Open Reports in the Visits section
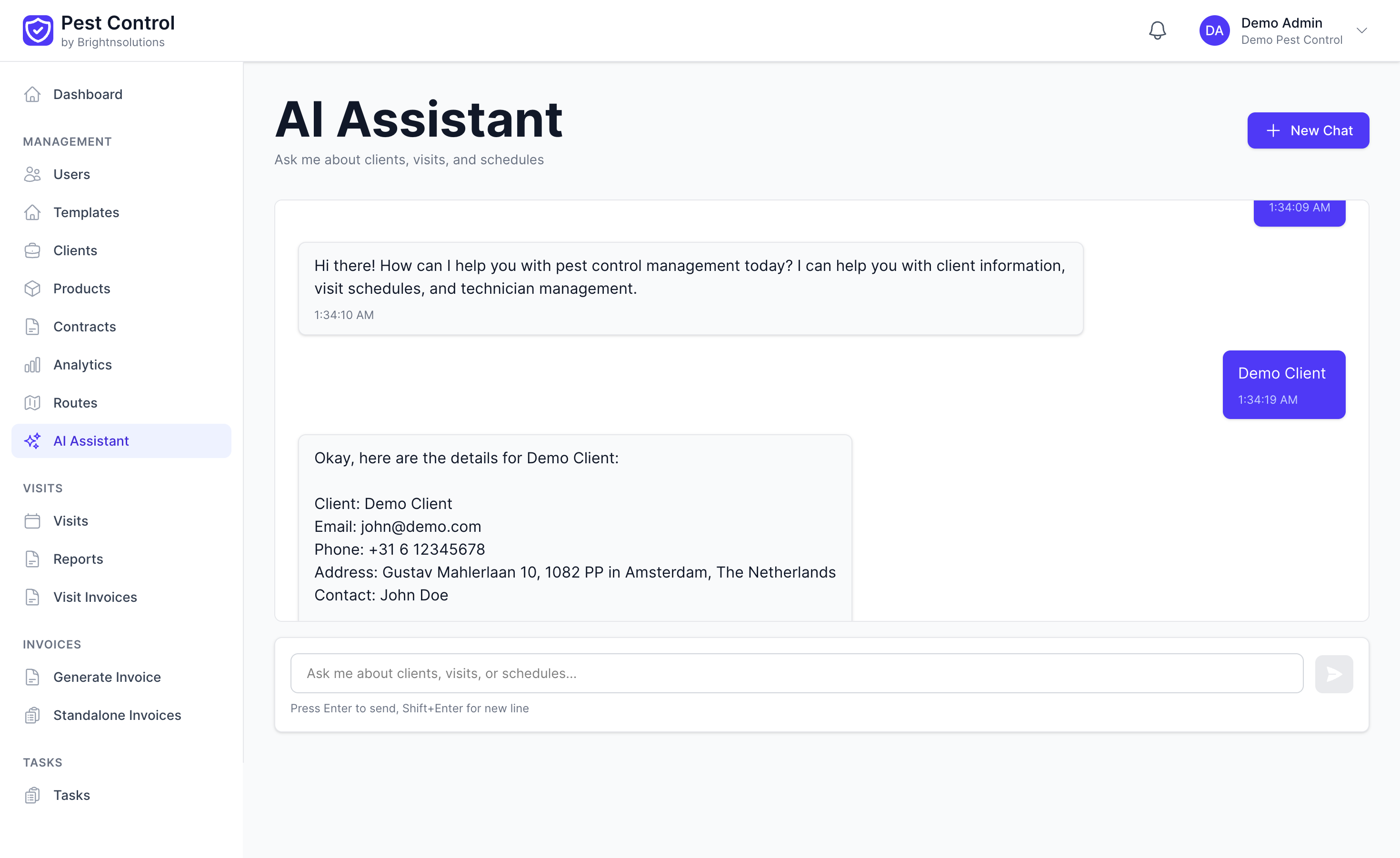 click(78, 559)
